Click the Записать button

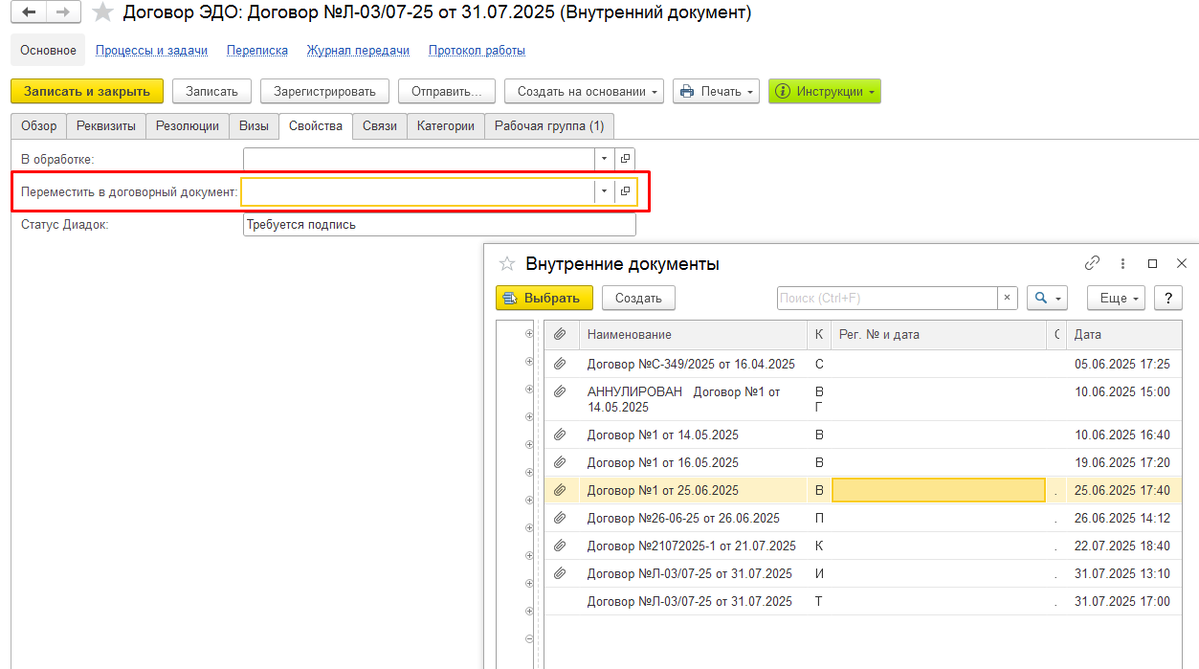pos(212,91)
